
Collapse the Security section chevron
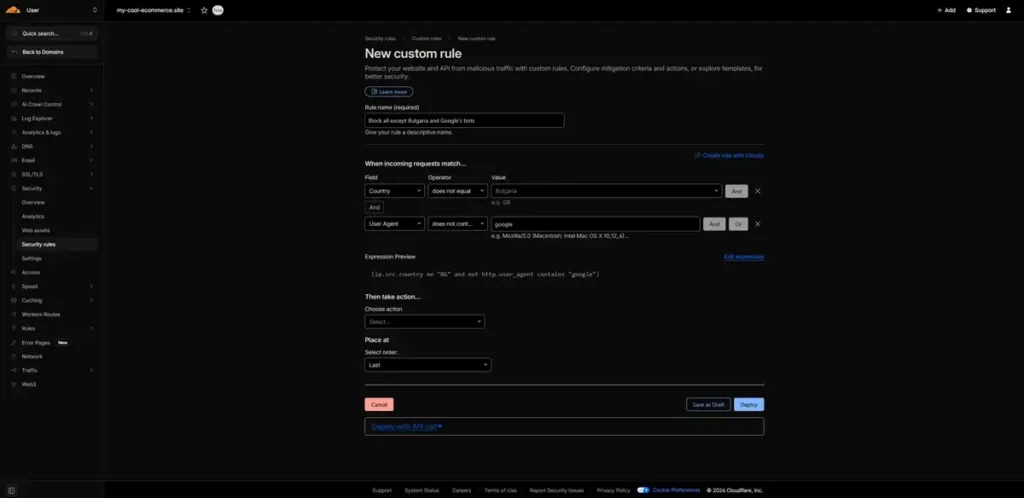[x=91, y=189]
